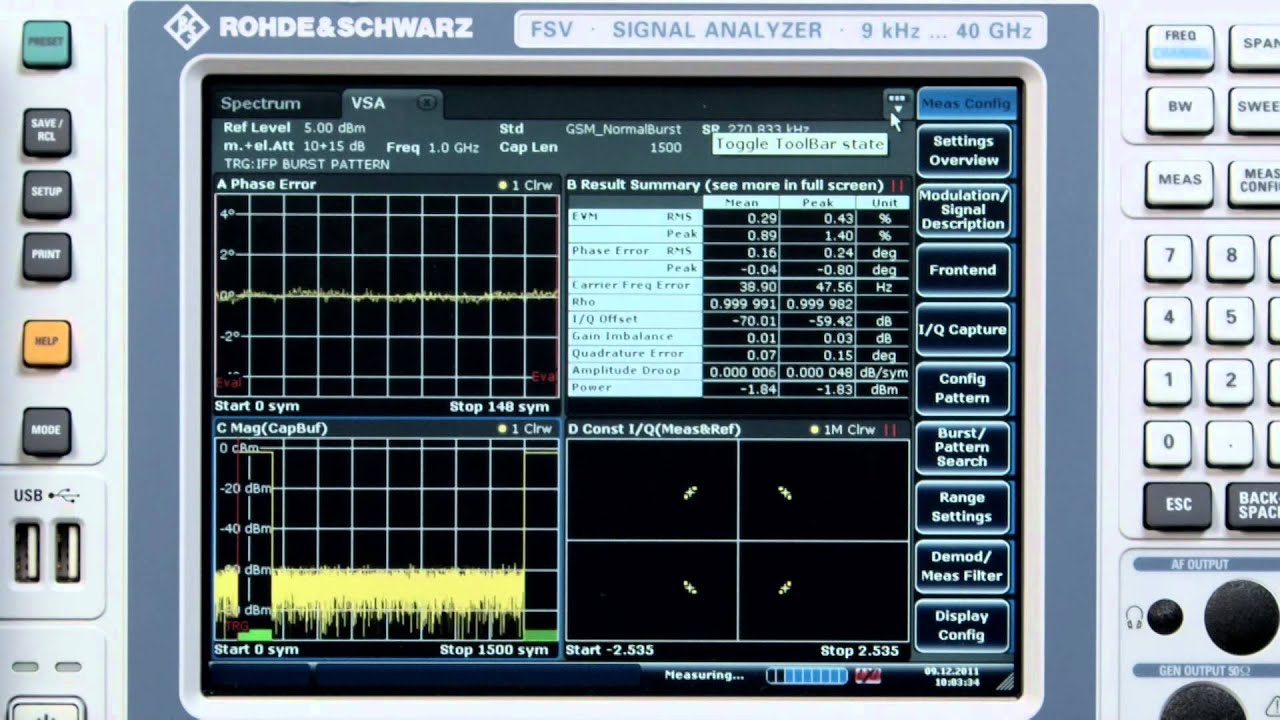Click the Stop 148 sym label
Screen dimensions: 1280x720
coord(499,407)
